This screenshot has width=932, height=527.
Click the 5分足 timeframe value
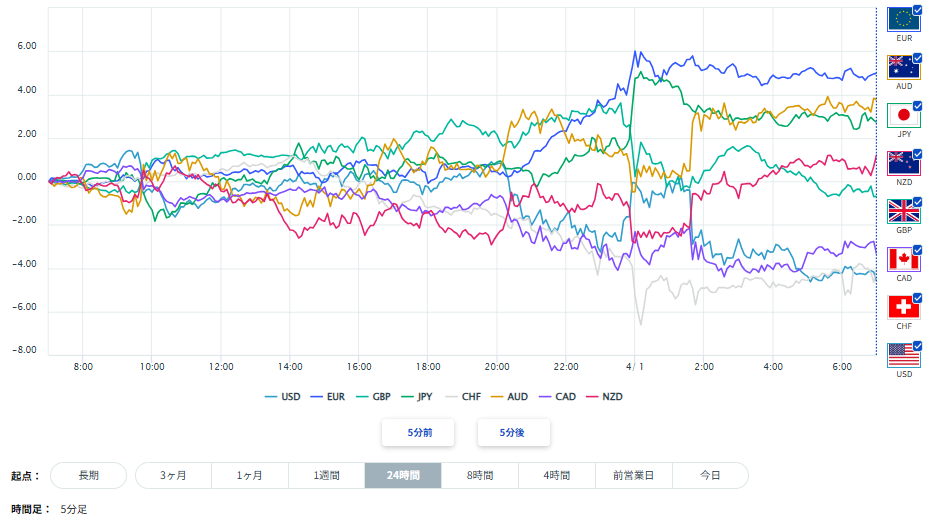(x=74, y=510)
